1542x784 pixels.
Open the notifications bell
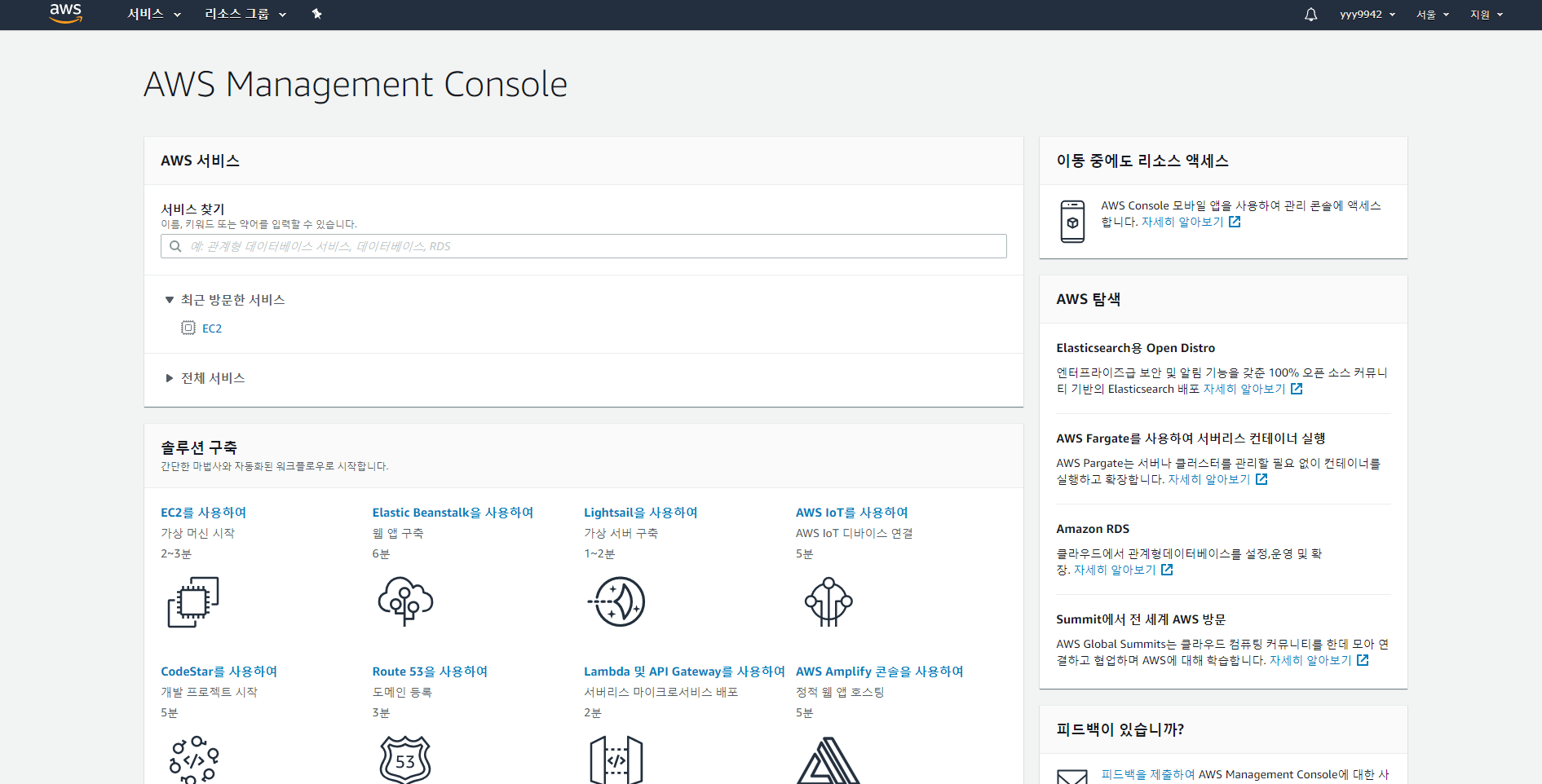click(x=1310, y=15)
